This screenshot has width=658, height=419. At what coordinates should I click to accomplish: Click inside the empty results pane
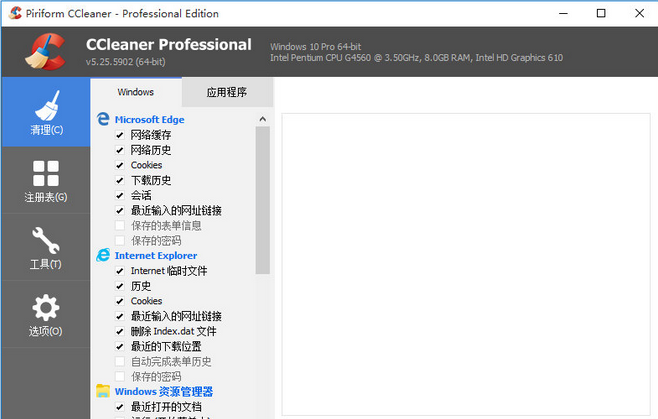466,264
